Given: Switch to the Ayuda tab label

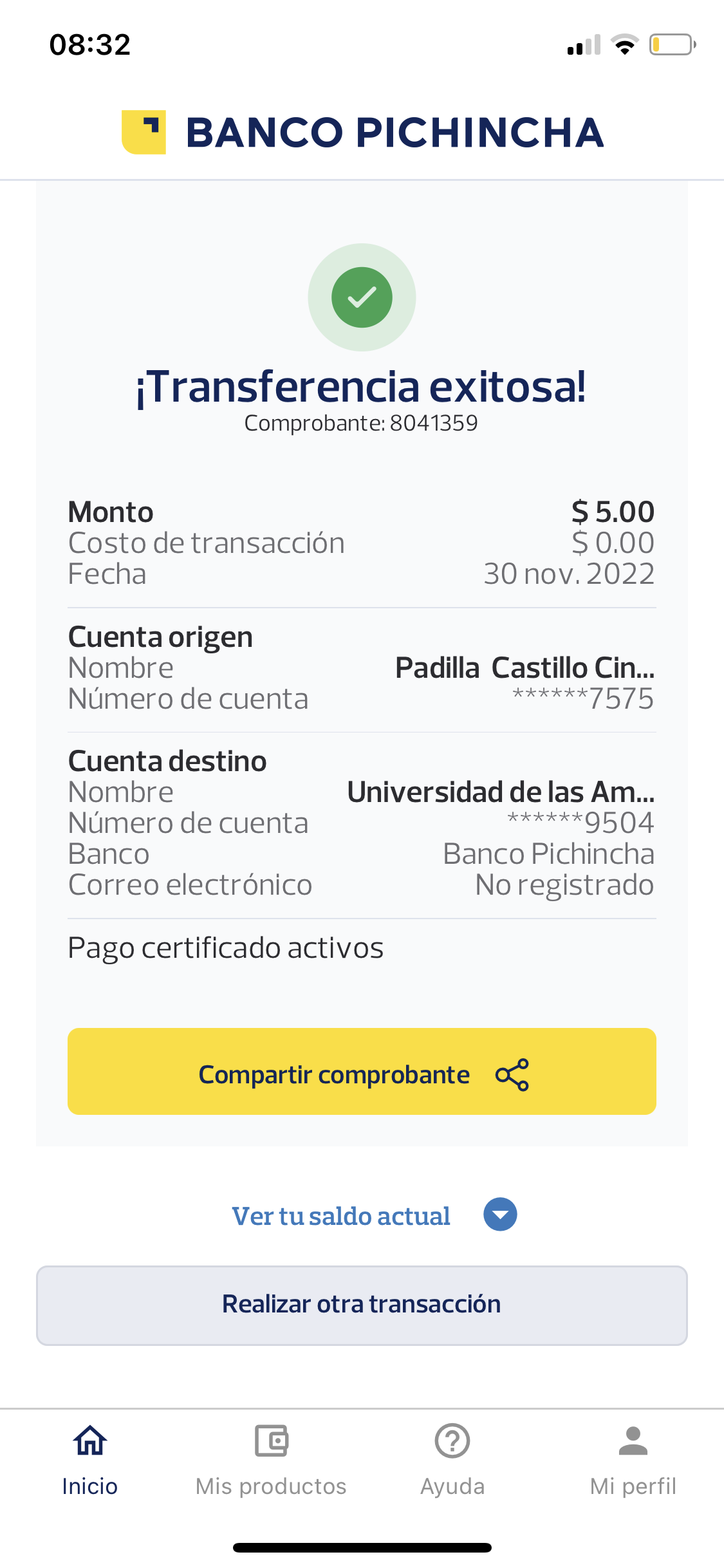Looking at the screenshot, I should point(452,1486).
